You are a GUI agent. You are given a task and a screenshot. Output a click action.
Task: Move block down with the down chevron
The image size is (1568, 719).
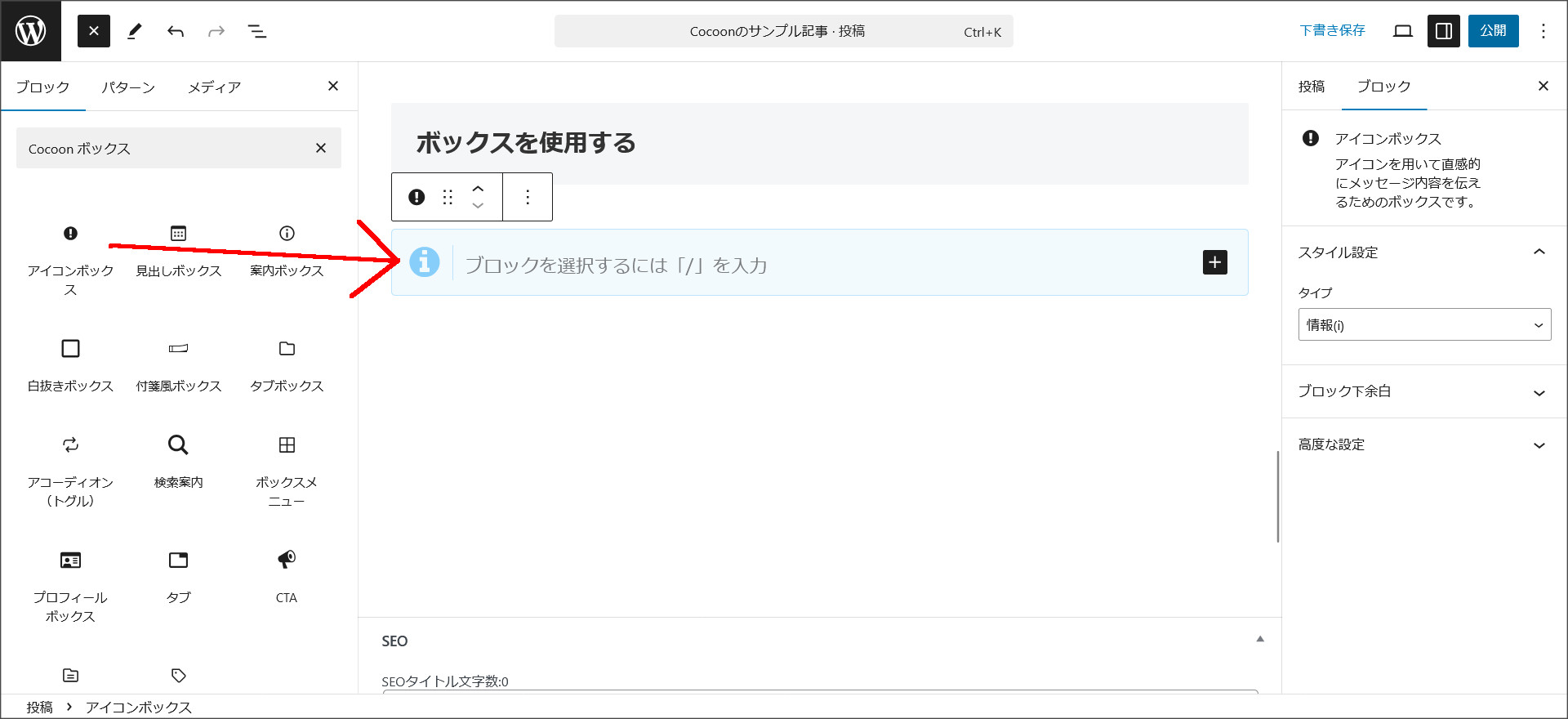pos(478,205)
